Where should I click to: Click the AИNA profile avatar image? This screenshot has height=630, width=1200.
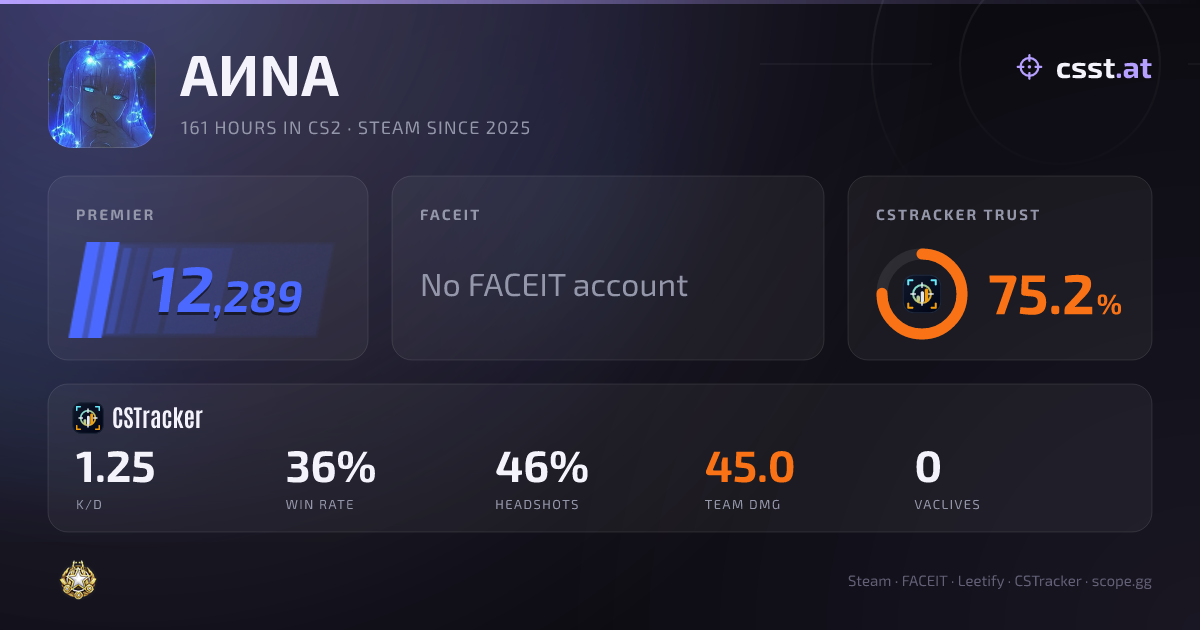tap(102, 94)
